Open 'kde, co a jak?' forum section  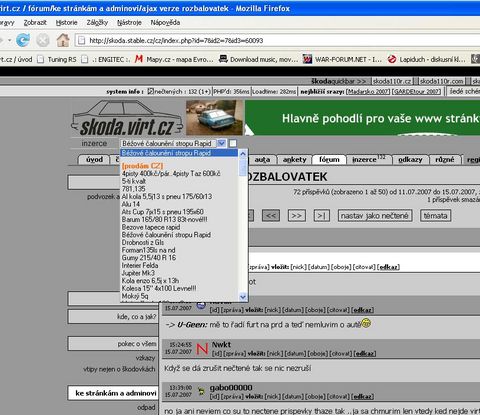pos(113,317)
